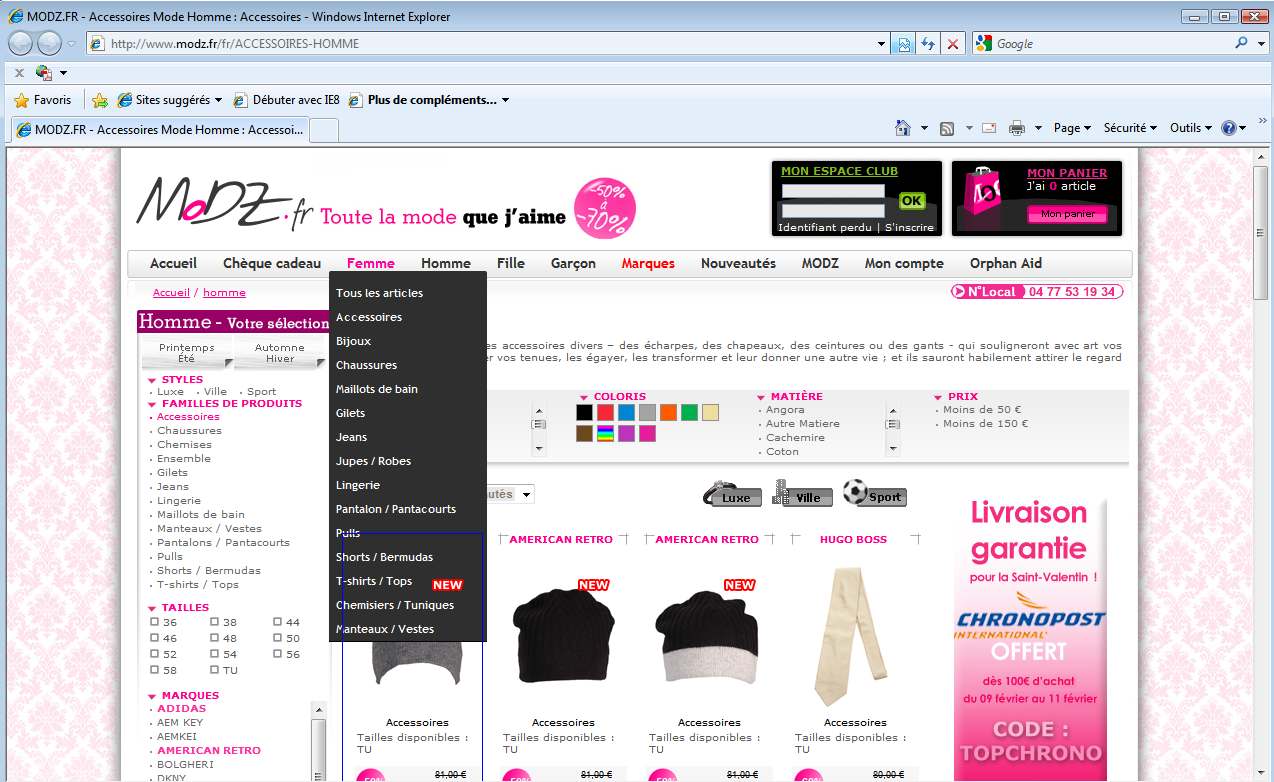Open the Help question mark icon
The height and width of the screenshot is (782, 1274).
[1228, 128]
